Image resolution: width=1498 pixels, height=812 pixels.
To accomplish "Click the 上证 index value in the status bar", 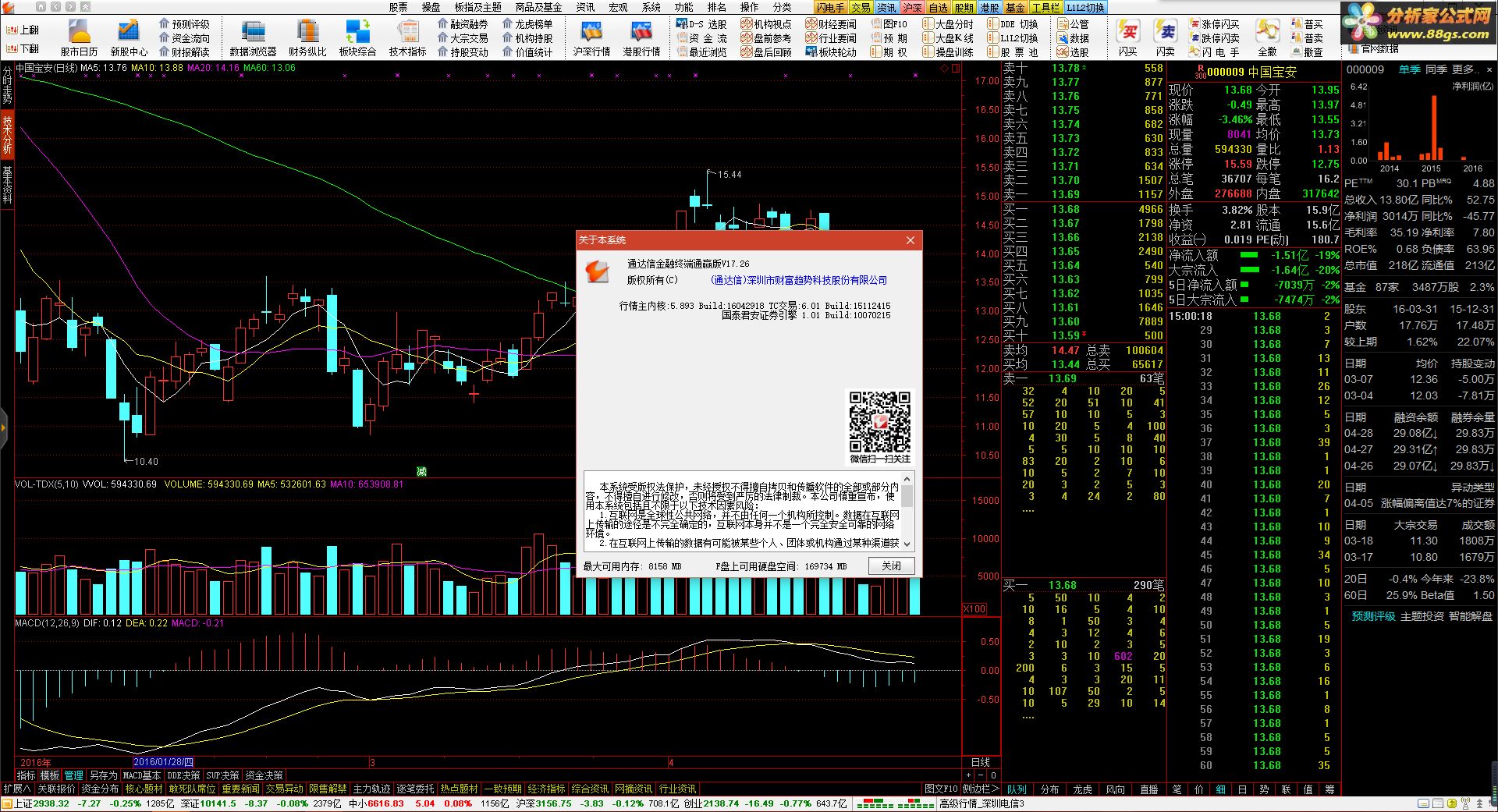I will [x=51, y=803].
